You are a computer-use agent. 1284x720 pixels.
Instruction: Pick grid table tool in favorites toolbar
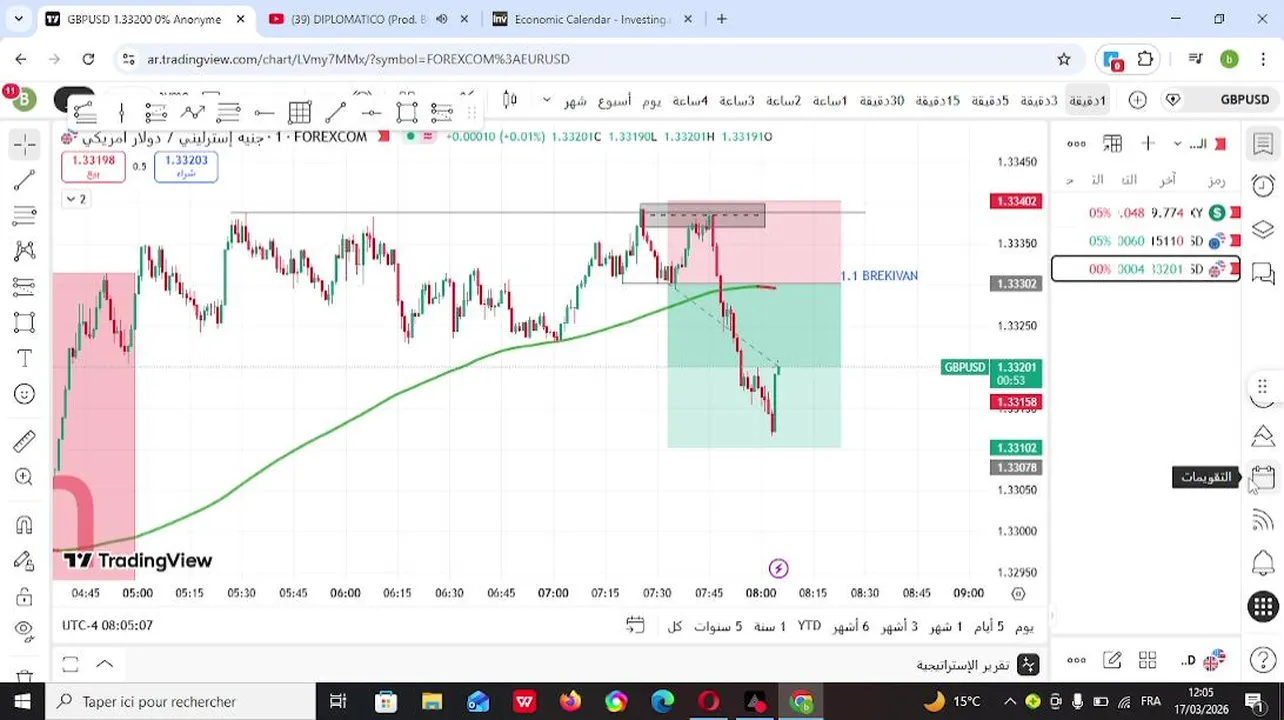300,112
